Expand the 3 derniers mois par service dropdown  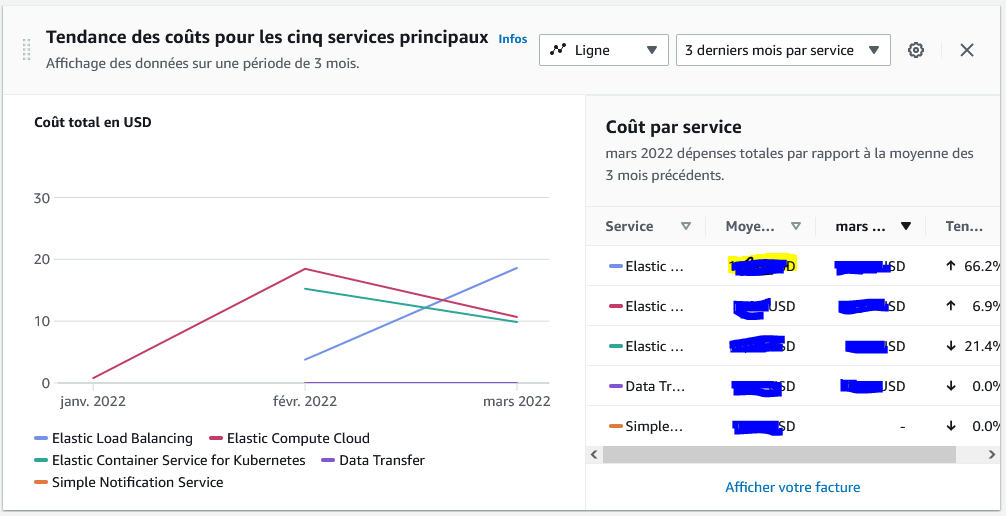(x=783, y=50)
